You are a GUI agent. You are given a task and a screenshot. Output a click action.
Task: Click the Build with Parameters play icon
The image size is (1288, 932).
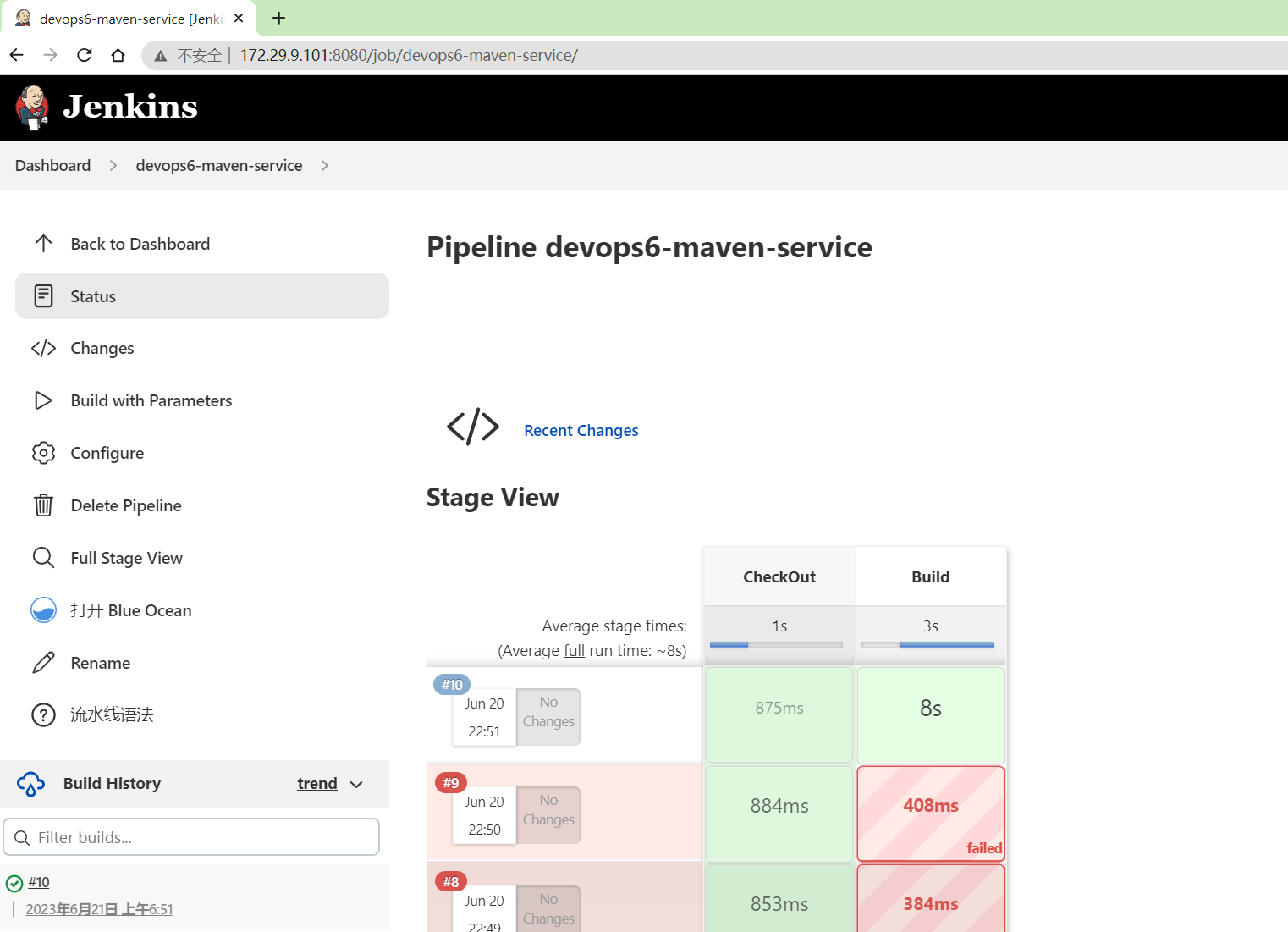pyautogui.click(x=43, y=400)
